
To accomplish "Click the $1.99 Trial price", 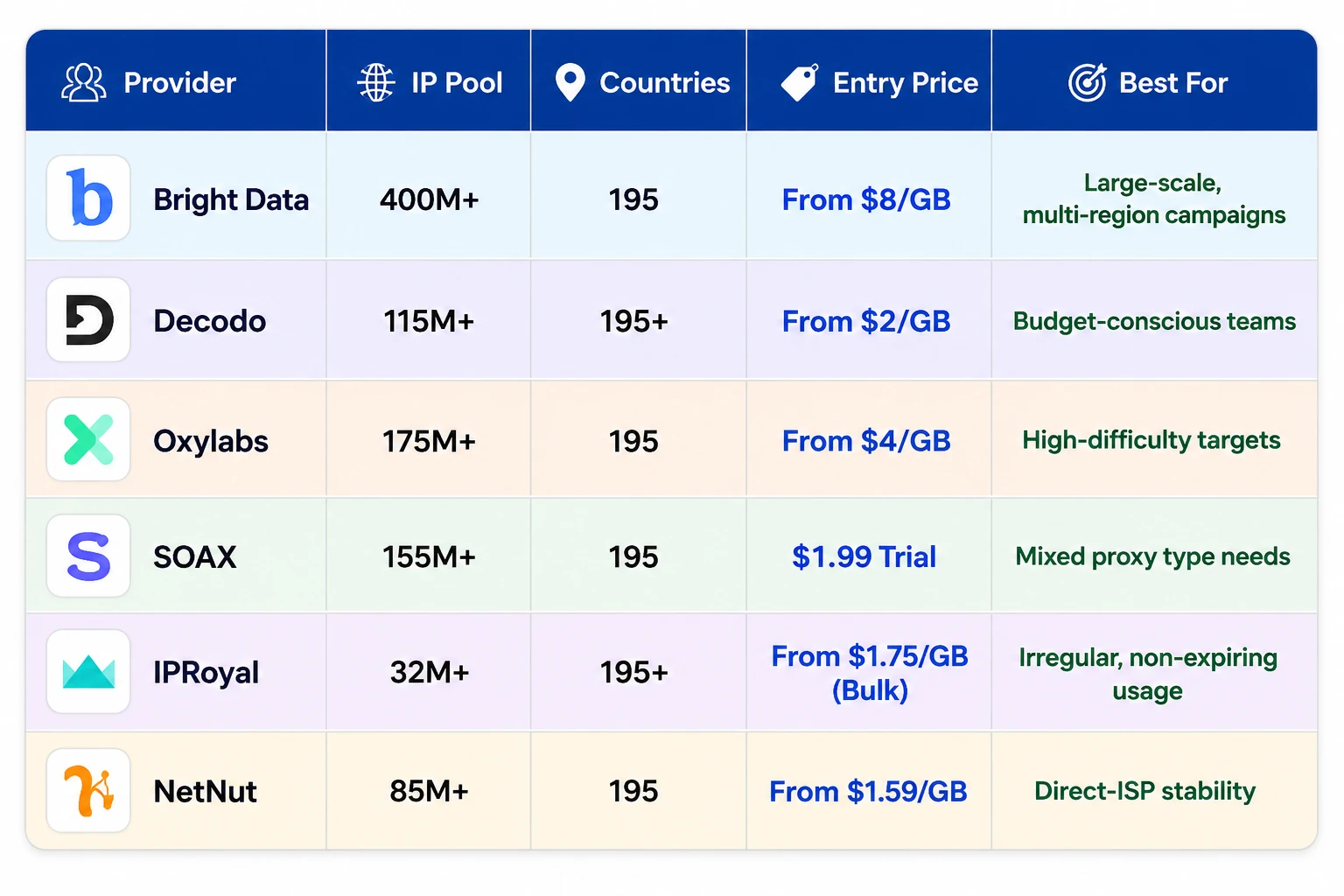I will (864, 556).
